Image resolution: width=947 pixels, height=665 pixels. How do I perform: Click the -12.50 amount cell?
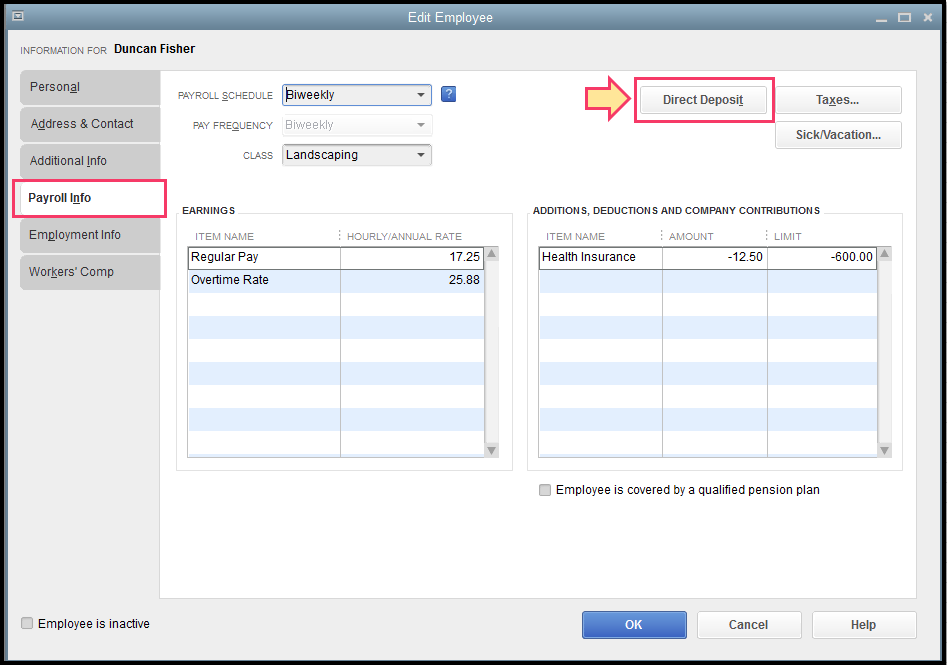tap(715, 257)
